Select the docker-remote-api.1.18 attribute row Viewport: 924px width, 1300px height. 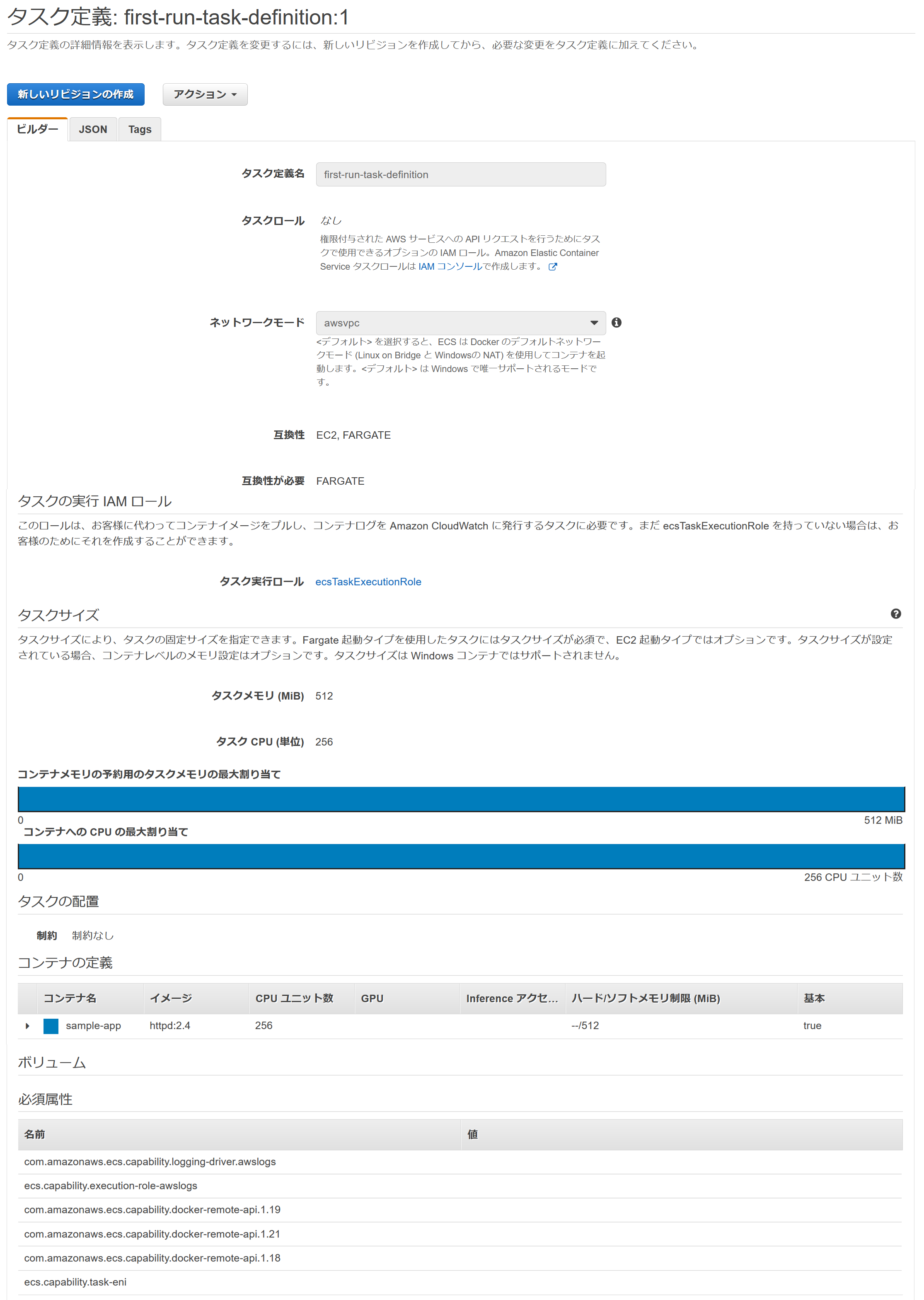460,1258
